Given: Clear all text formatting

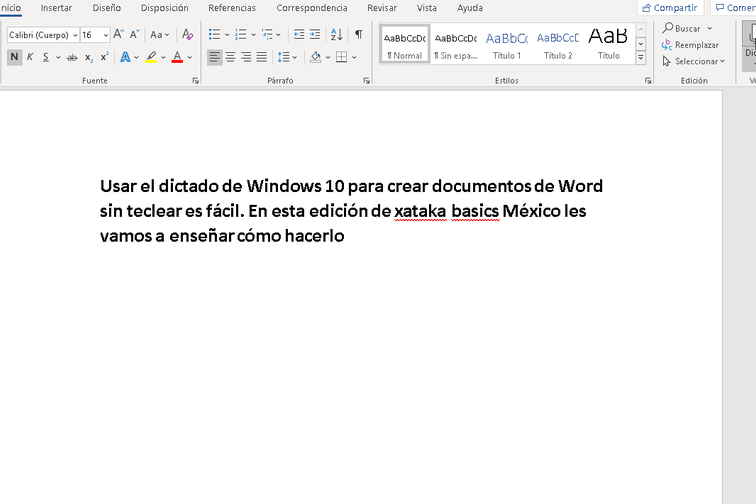Looking at the screenshot, I should [x=187, y=34].
